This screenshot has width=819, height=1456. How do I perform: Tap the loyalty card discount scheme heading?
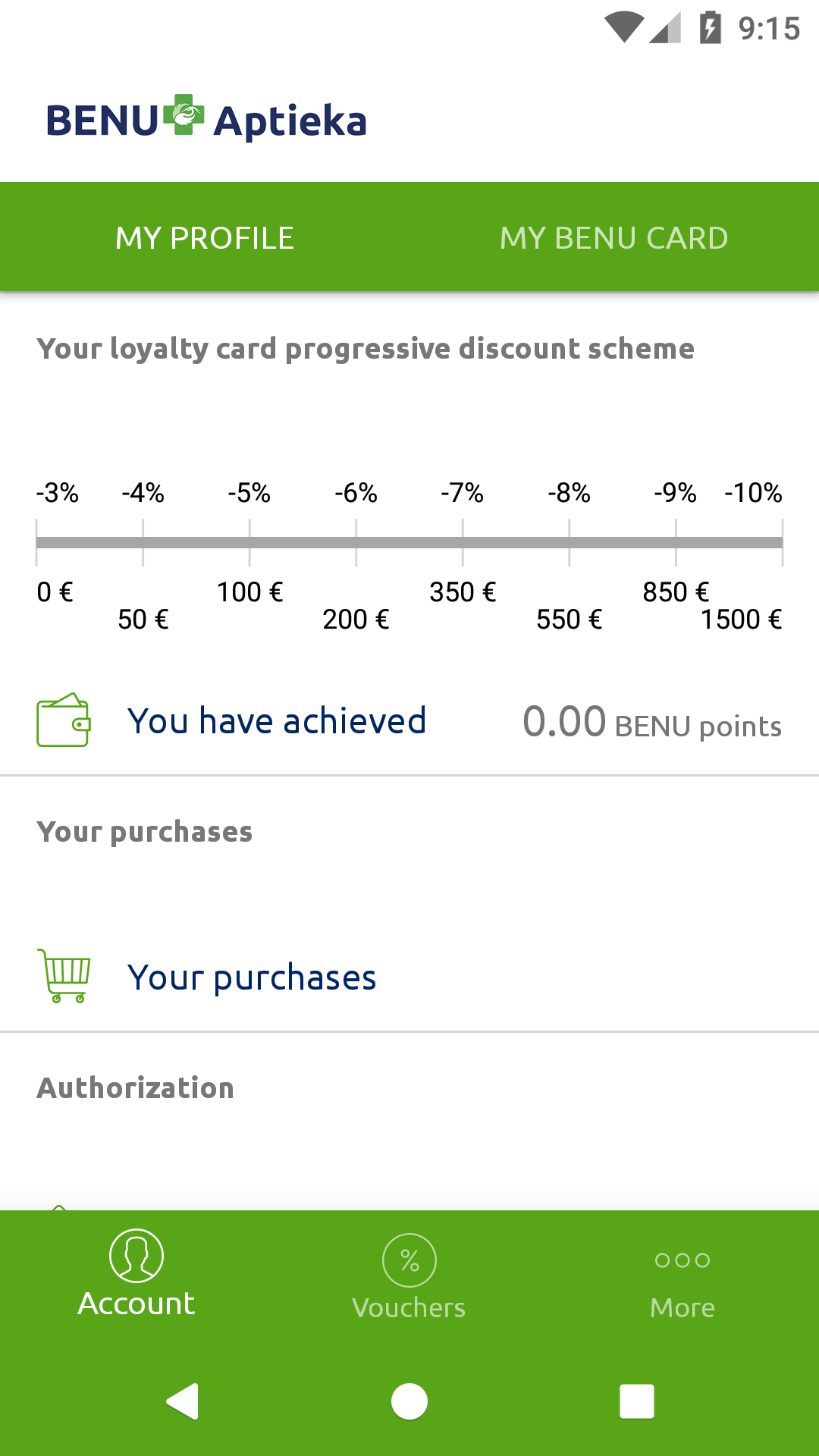tap(366, 349)
